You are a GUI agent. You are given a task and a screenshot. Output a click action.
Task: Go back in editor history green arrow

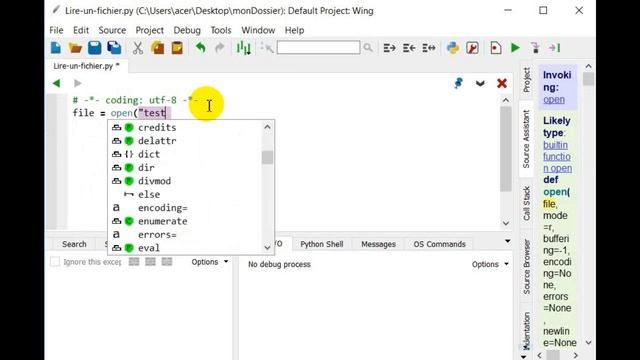(x=56, y=83)
